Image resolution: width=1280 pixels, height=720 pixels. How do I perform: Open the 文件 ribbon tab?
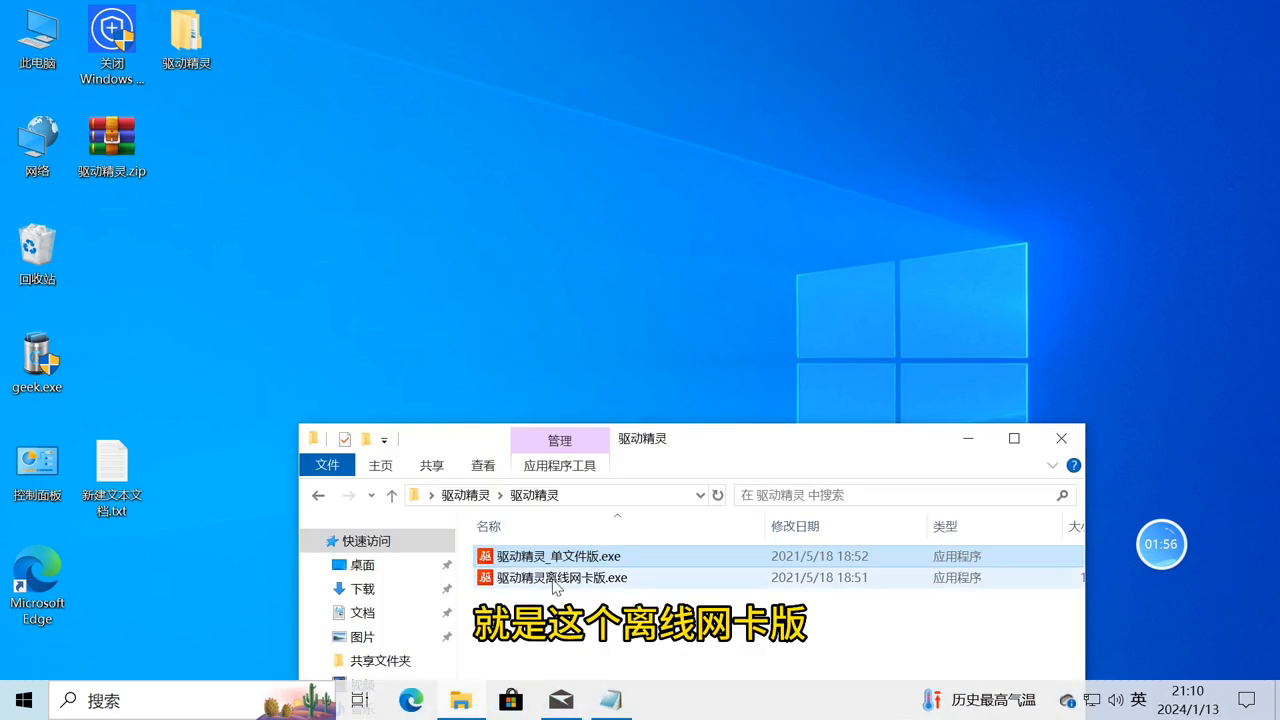point(327,465)
